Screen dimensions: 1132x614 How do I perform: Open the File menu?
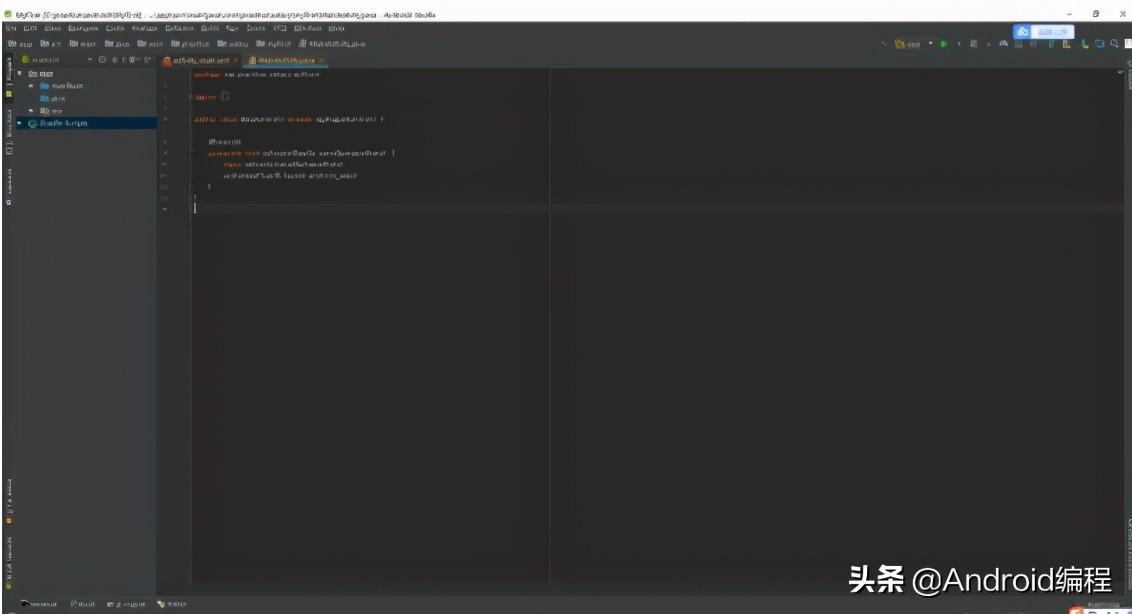point(11,28)
